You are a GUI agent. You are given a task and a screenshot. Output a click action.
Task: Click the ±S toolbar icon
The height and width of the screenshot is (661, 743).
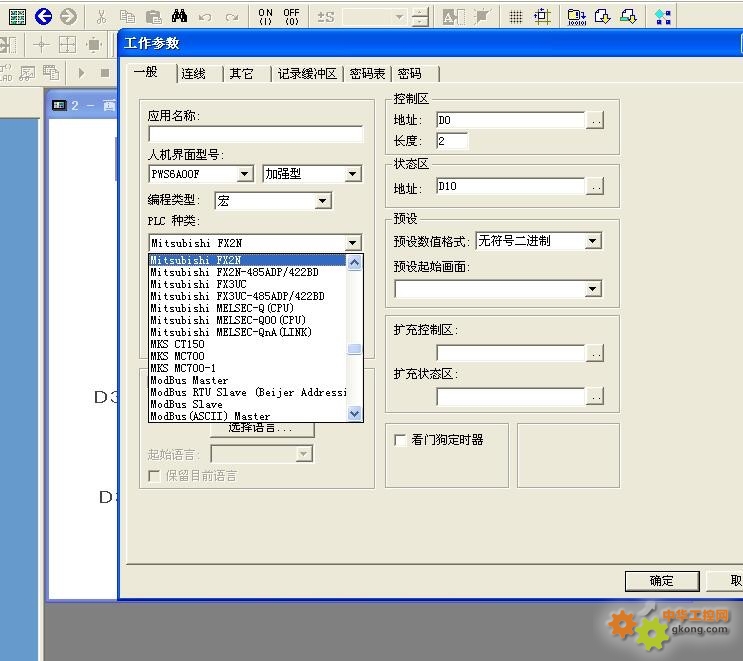point(326,18)
